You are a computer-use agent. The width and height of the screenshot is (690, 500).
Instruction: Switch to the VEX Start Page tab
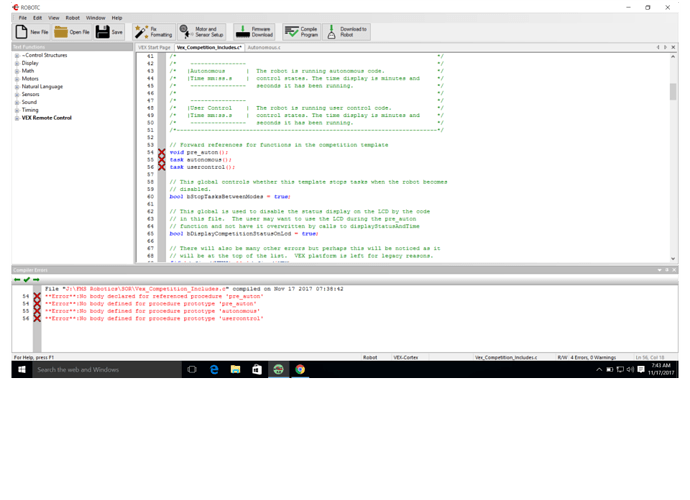(154, 47)
